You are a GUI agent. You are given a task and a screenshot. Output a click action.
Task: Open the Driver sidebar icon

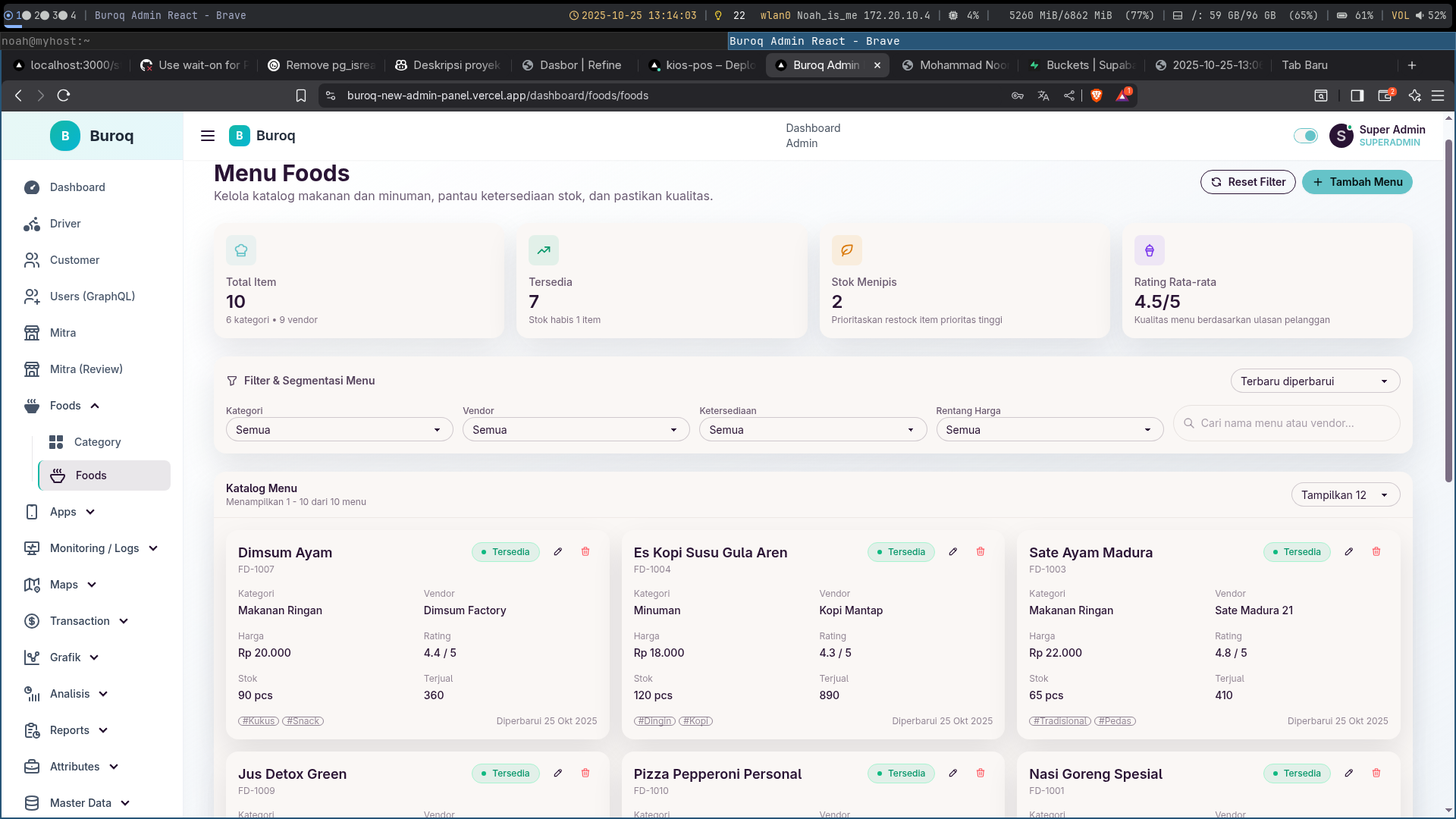[x=32, y=224]
